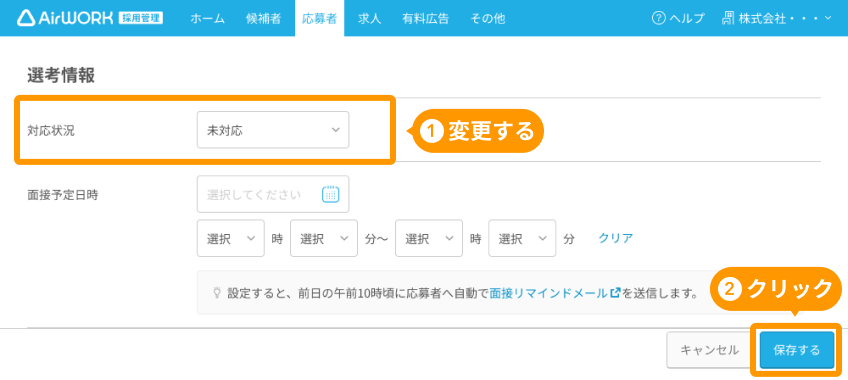Open the 面接リマインドメール link
Image resolution: width=848 pixels, height=380 pixels.
coord(555,294)
